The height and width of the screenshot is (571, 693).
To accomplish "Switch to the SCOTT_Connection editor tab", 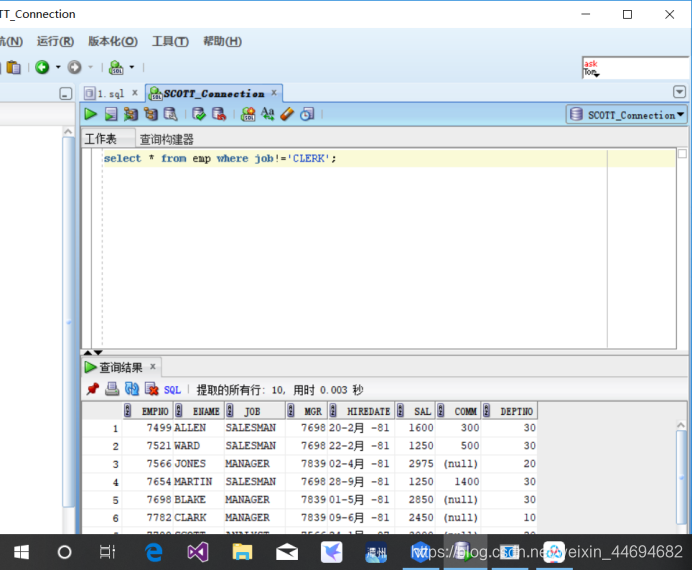I will coord(214,94).
